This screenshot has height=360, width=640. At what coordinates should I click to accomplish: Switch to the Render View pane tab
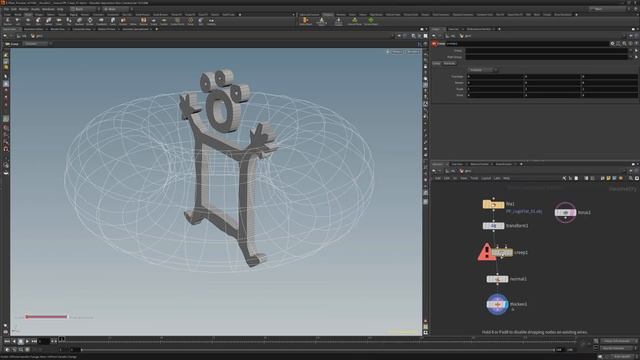coord(57,29)
